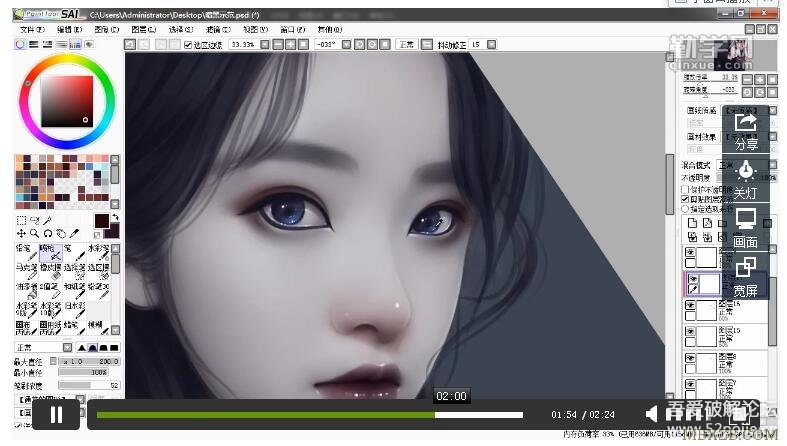
Task: Toggle the 选区边缘 selection edge checkbox
Action: coord(188,45)
